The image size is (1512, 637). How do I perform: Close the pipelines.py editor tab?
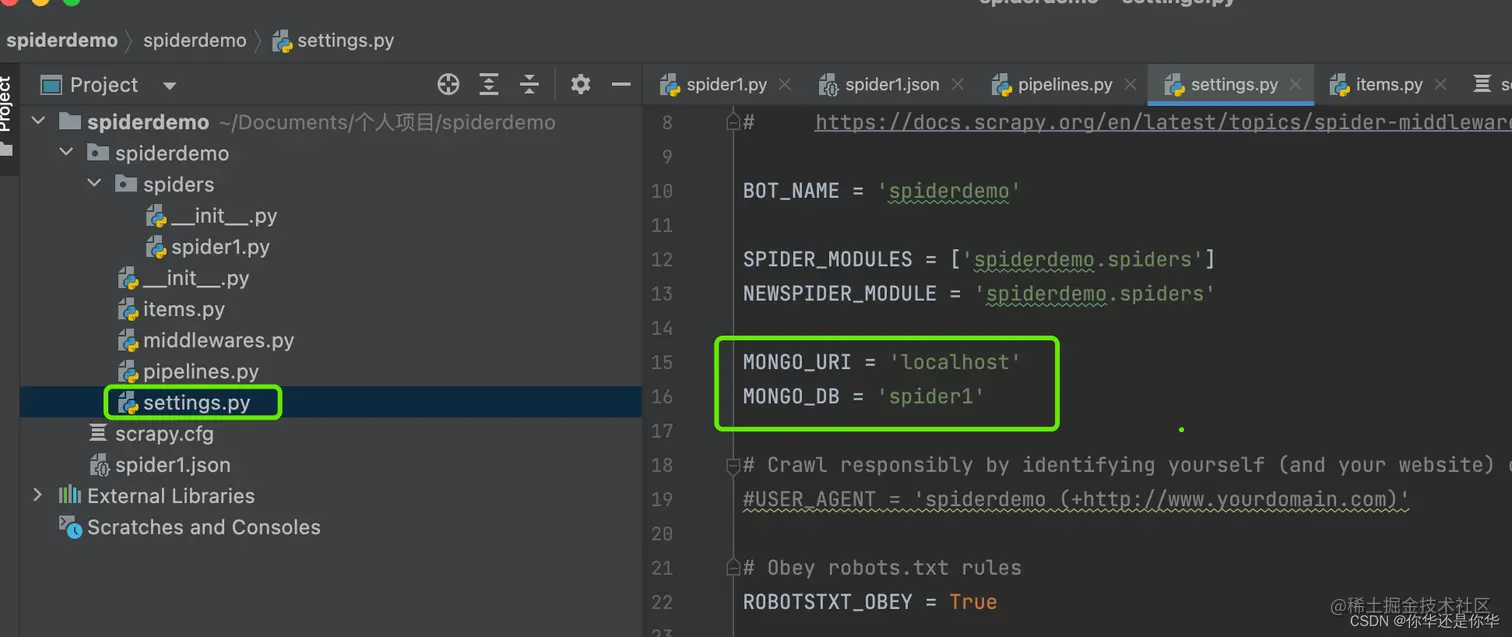[1130, 85]
